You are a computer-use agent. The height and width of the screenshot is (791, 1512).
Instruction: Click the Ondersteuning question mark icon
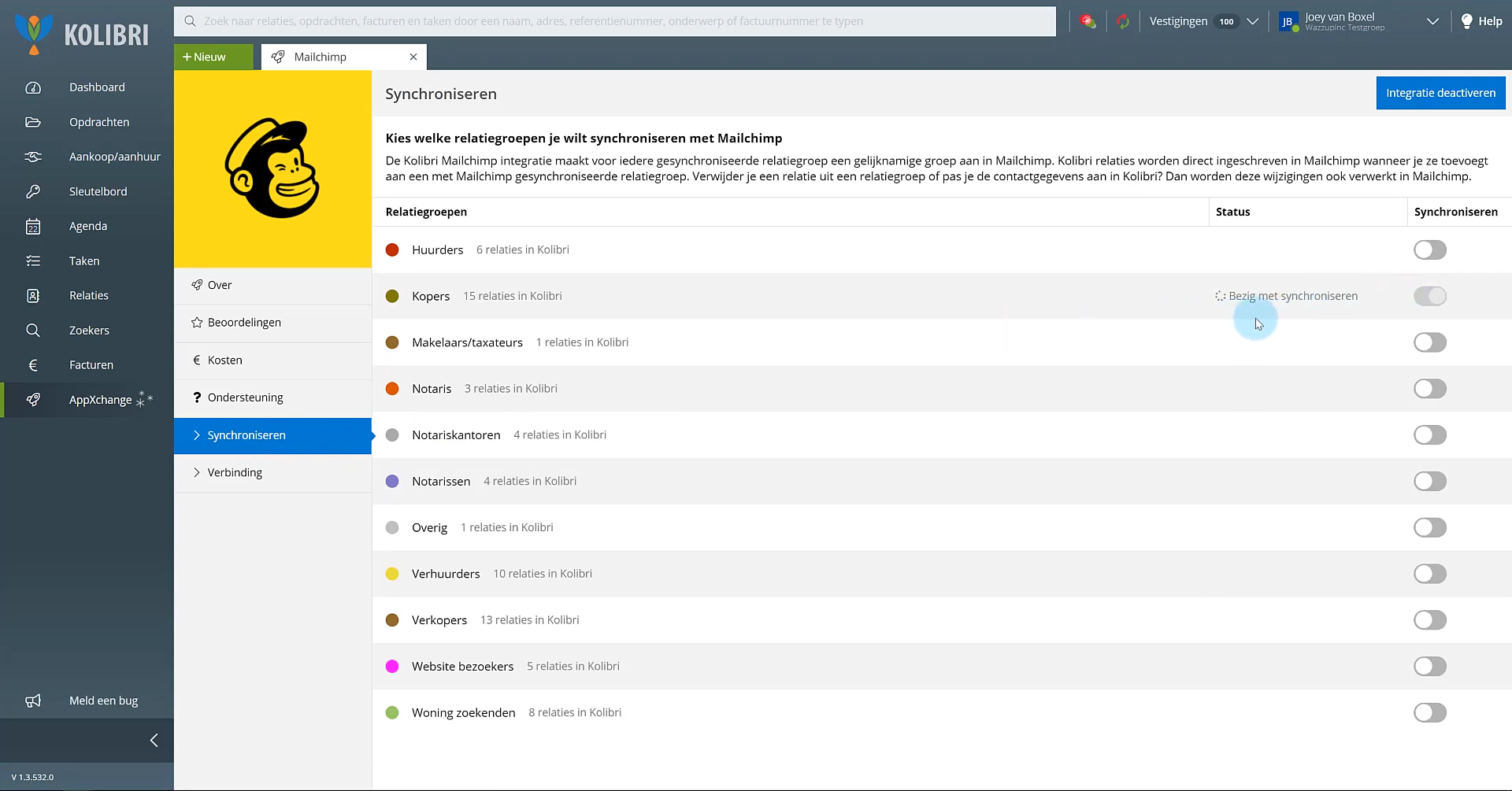pos(197,397)
